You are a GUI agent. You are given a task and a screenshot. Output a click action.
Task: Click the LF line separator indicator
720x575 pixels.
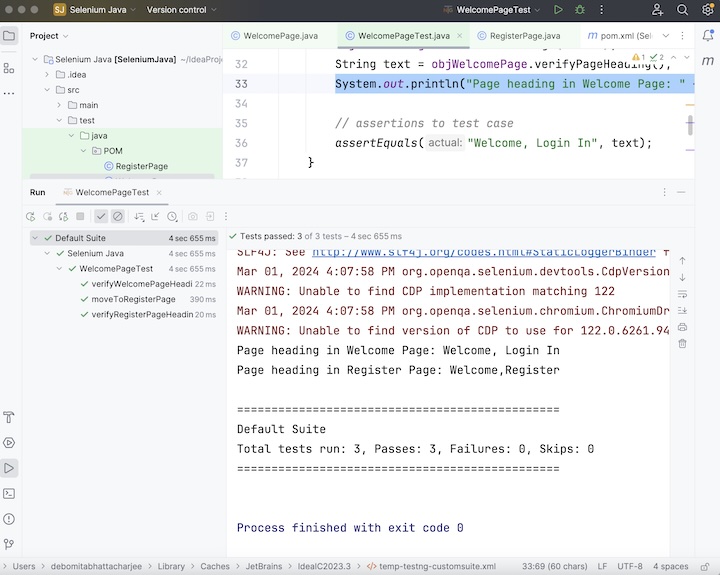tap(602, 566)
